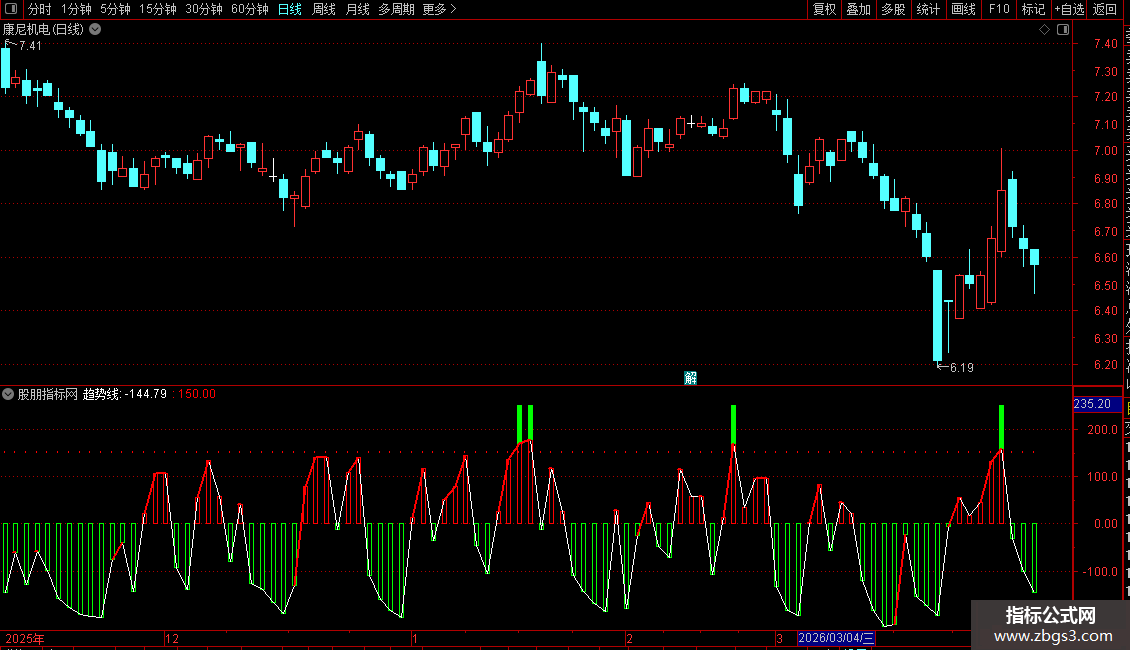Open the F10 company info

click(999, 9)
